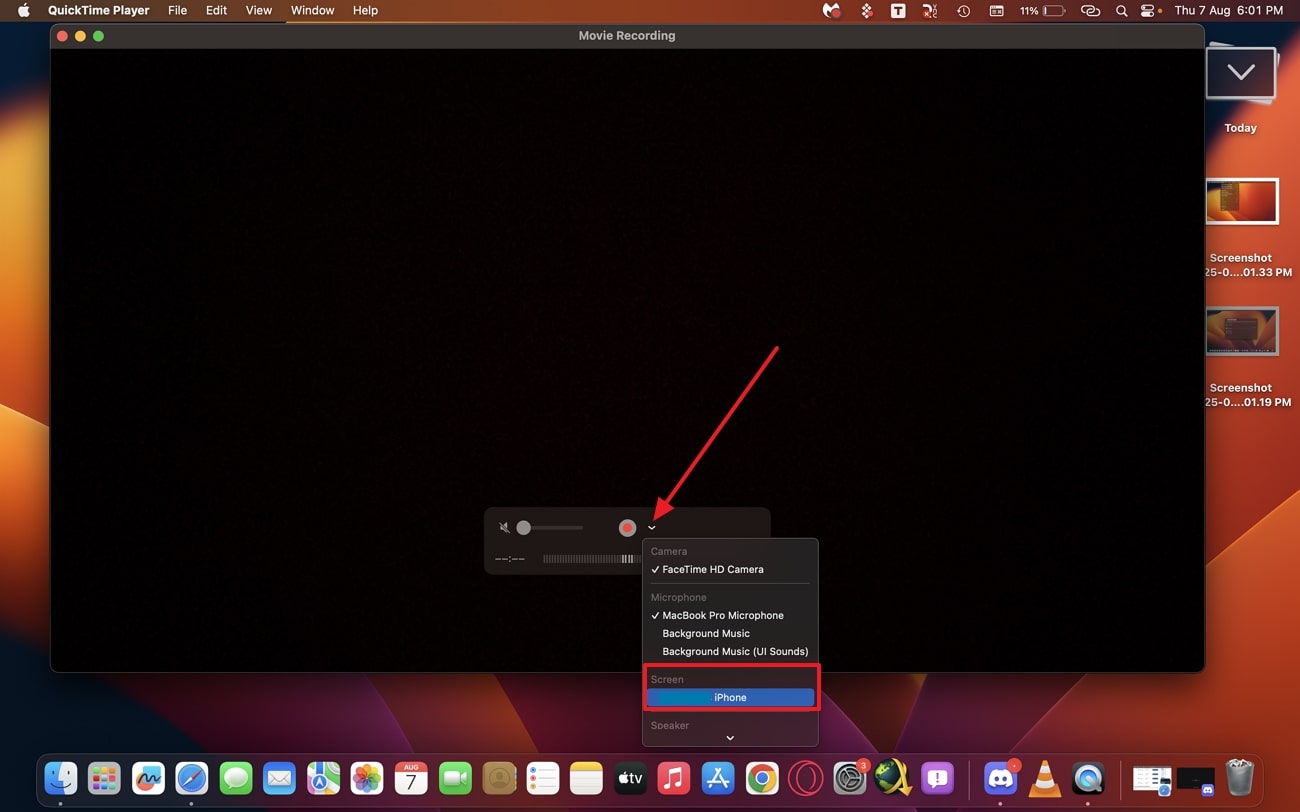Open Apple TV from the Dock

click(630, 778)
